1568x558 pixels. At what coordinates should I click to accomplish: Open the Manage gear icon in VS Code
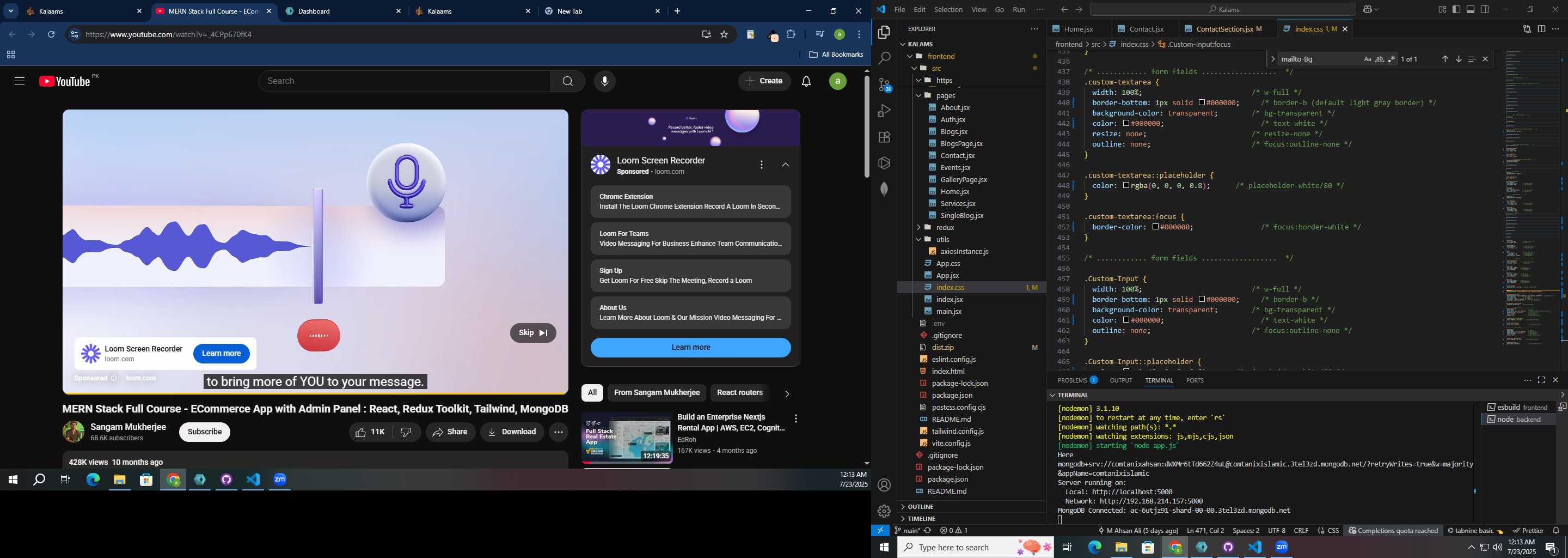[884, 511]
